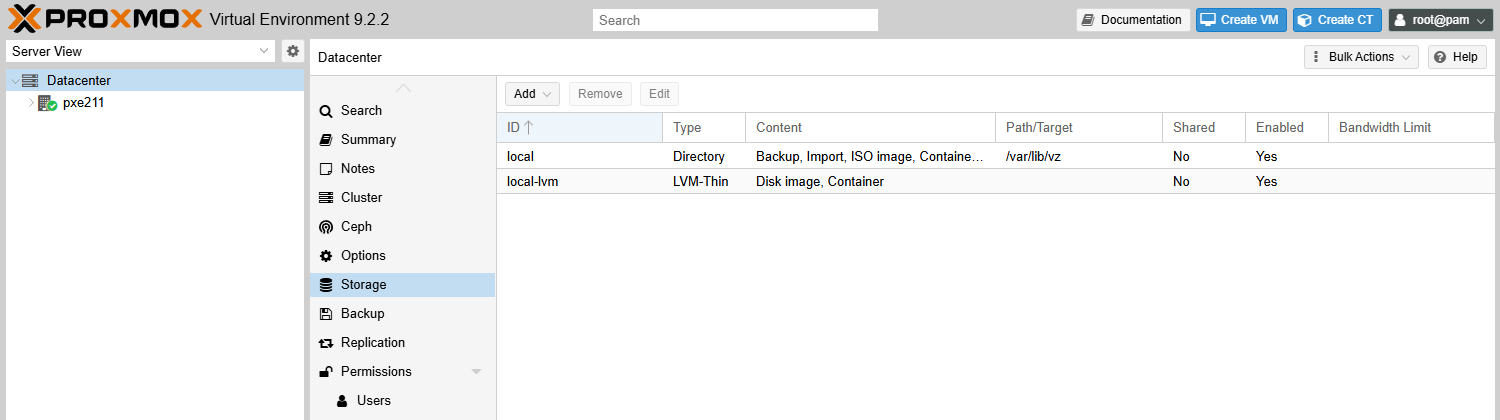This screenshot has width=1500, height=420.
Task: Click the gear icon beside Server View
Action: pos(293,51)
